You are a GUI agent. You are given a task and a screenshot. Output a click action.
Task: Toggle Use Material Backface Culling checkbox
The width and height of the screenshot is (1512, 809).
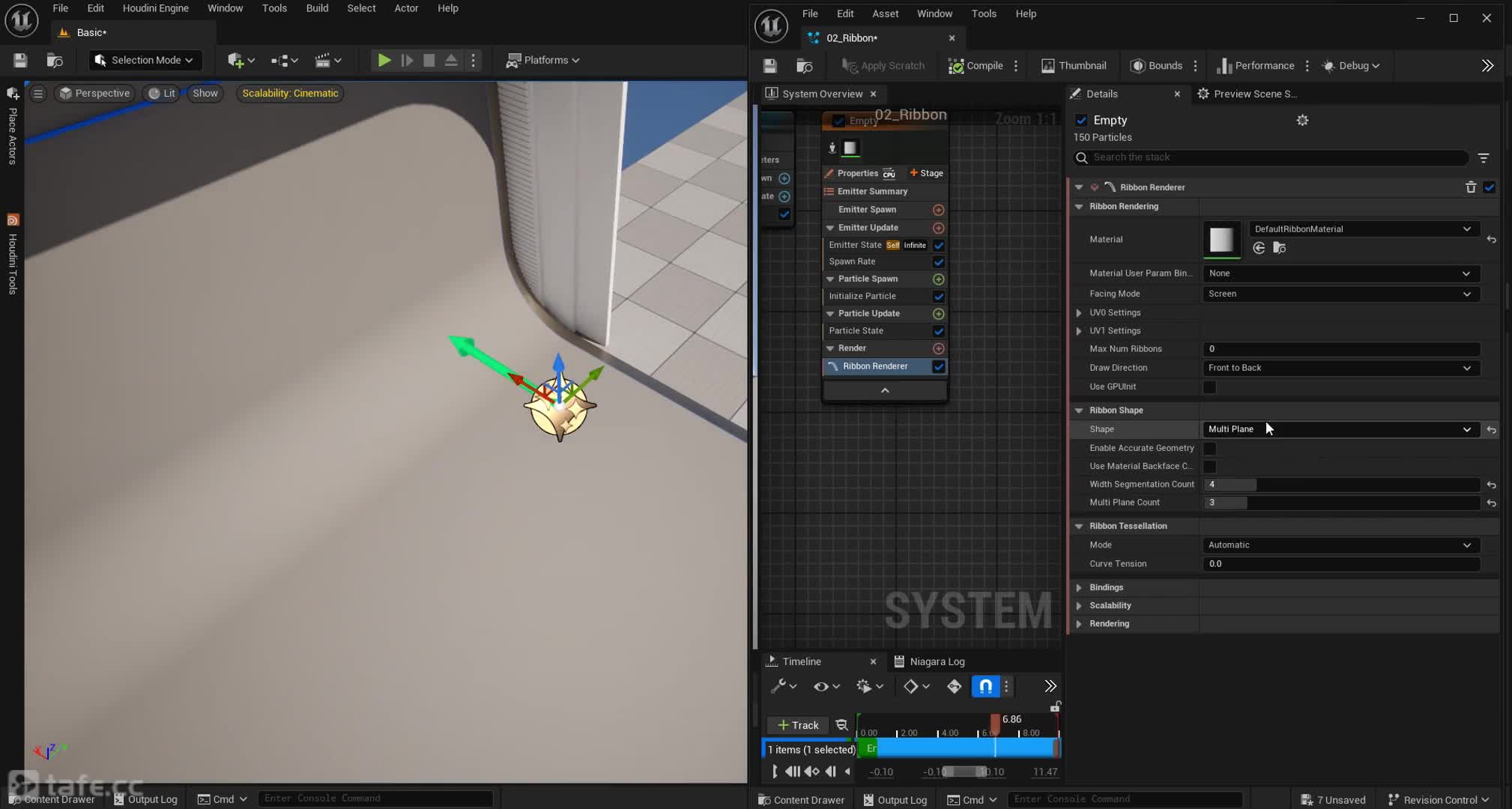click(x=1209, y=467)
